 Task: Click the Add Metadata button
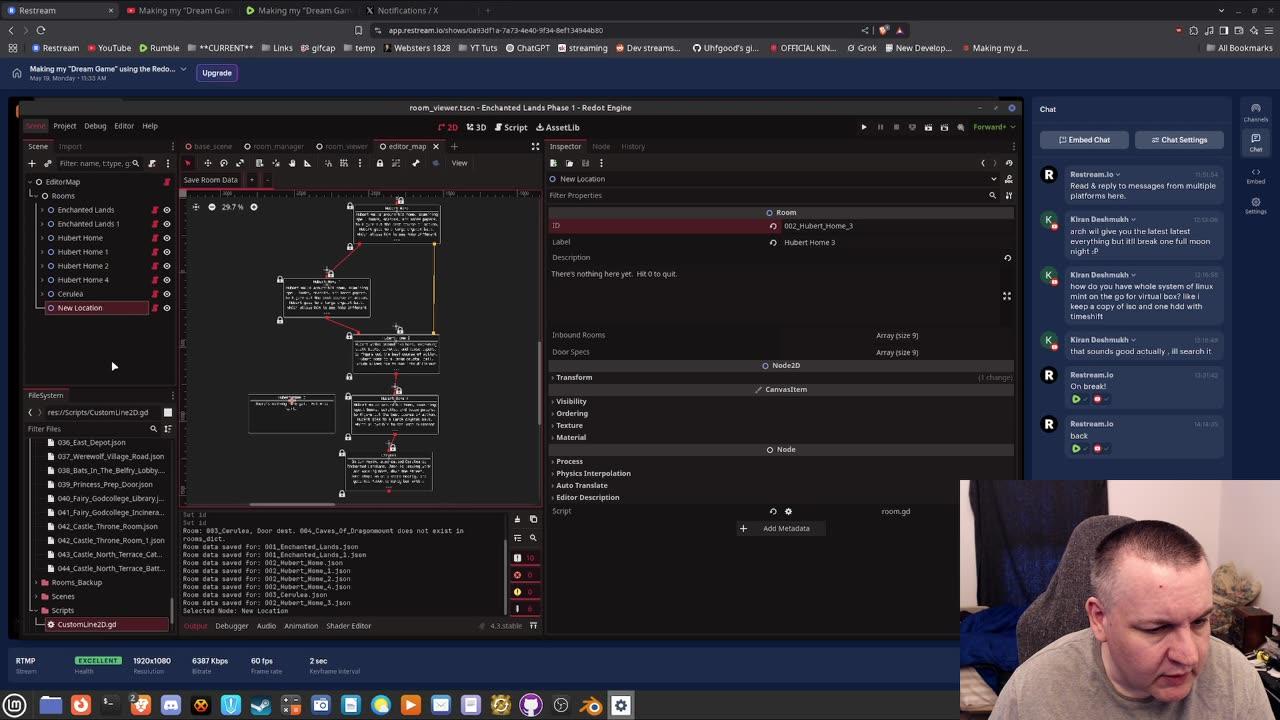point(780,528)
